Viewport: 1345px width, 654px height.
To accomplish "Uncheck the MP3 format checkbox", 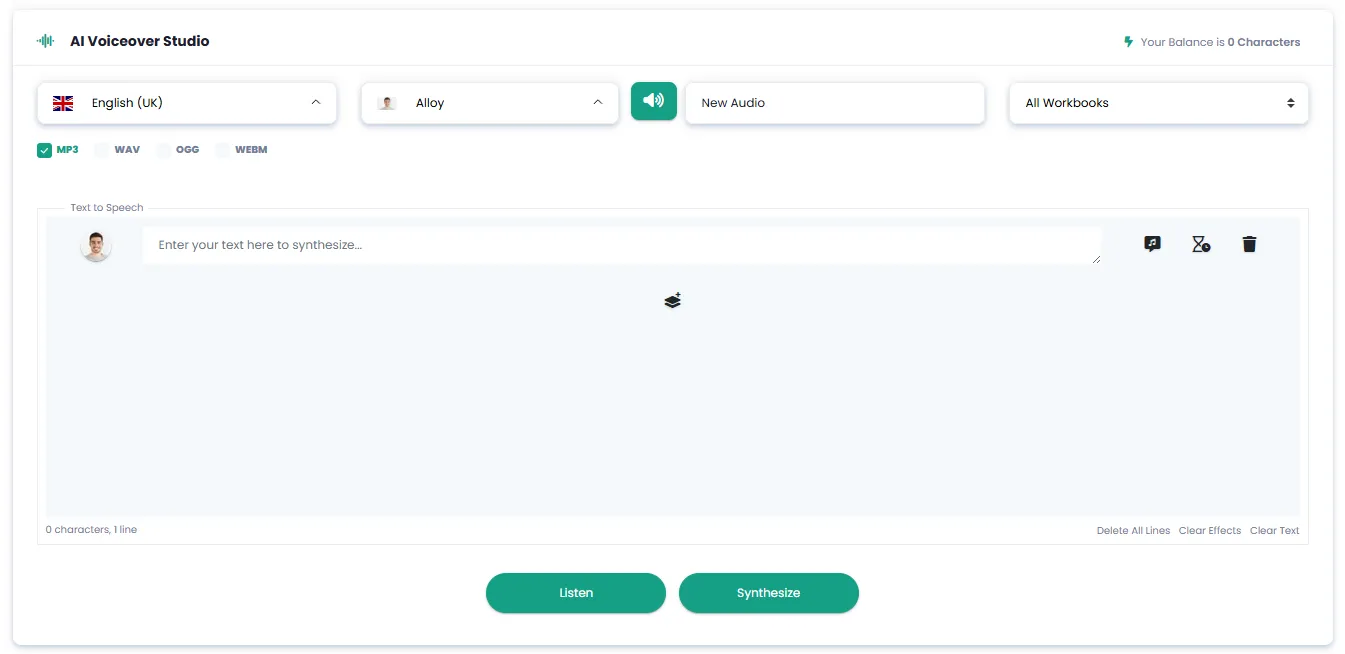I will click(x=45, y=150).
